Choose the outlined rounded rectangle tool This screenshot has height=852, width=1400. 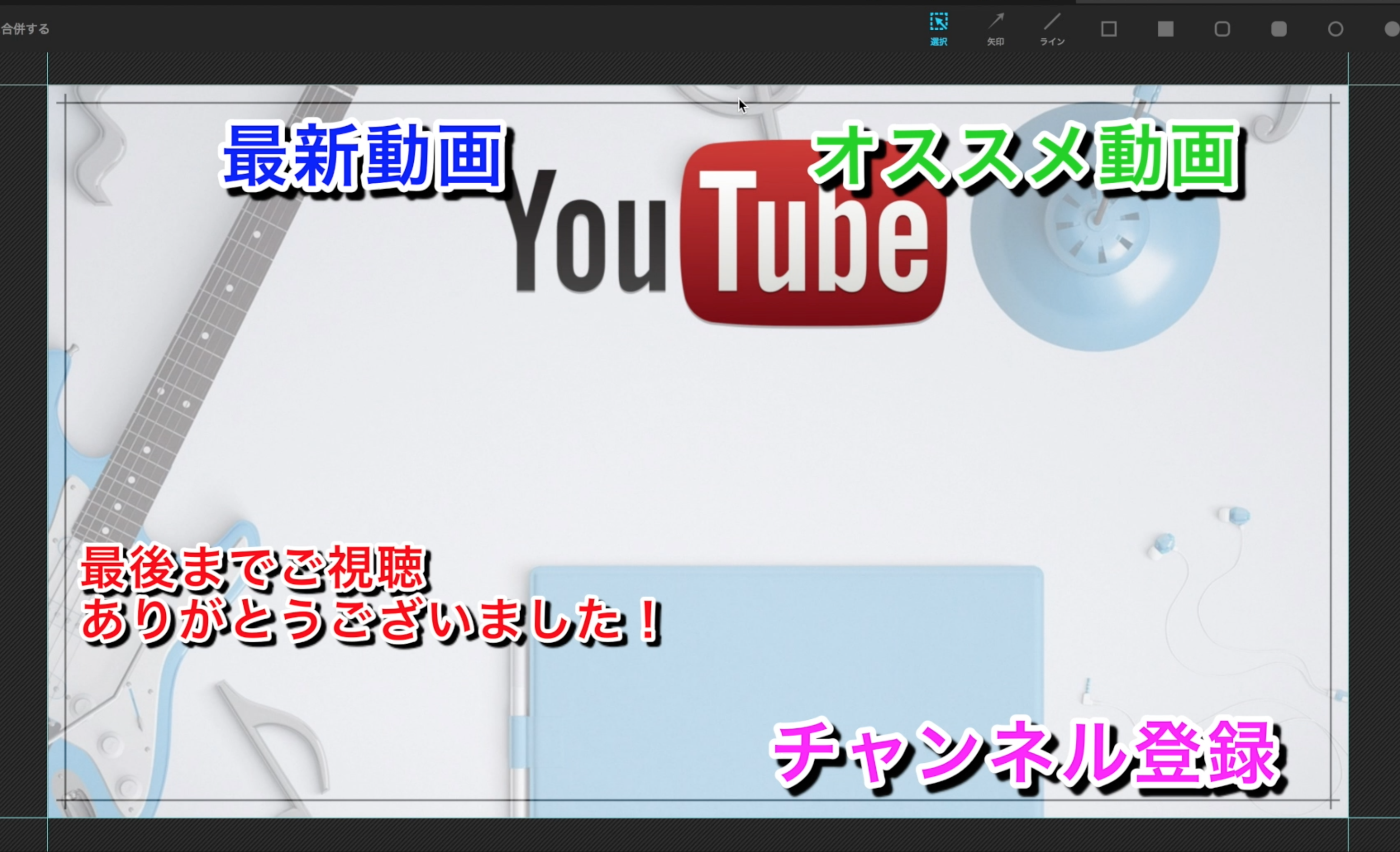pos(1222,29)
